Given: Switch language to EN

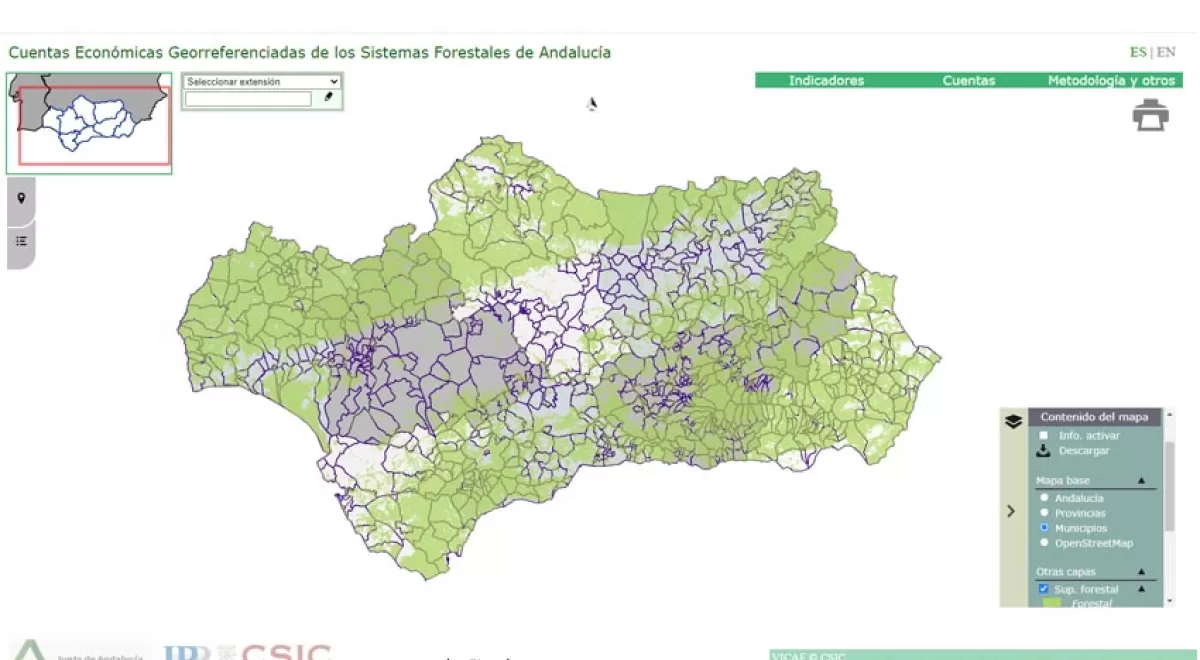Looking at the screenshot, I should click(x=1166, y=52).
